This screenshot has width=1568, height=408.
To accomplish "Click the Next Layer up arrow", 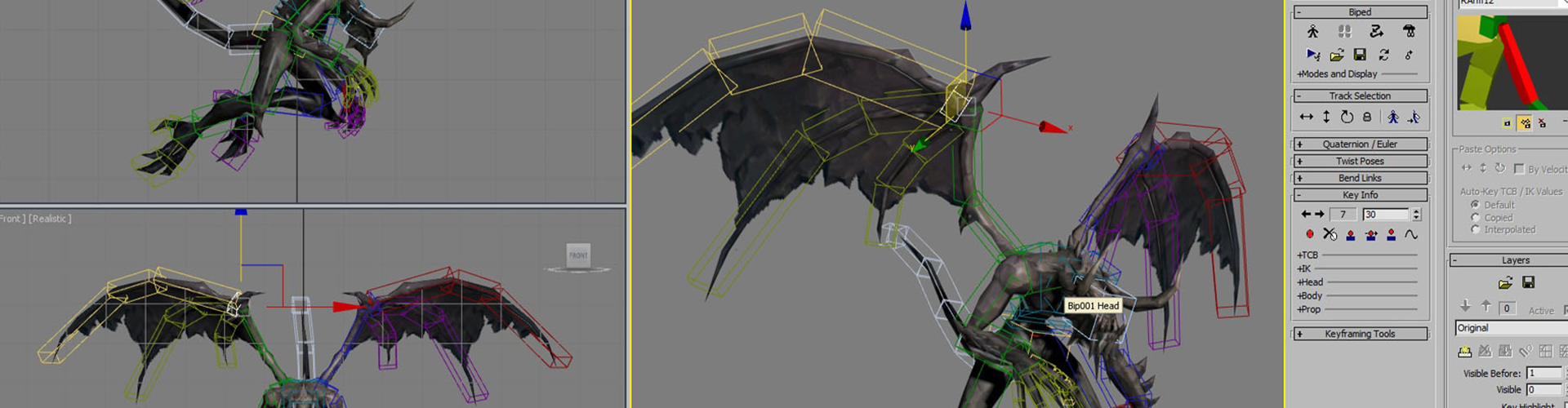I will 1486,306.
